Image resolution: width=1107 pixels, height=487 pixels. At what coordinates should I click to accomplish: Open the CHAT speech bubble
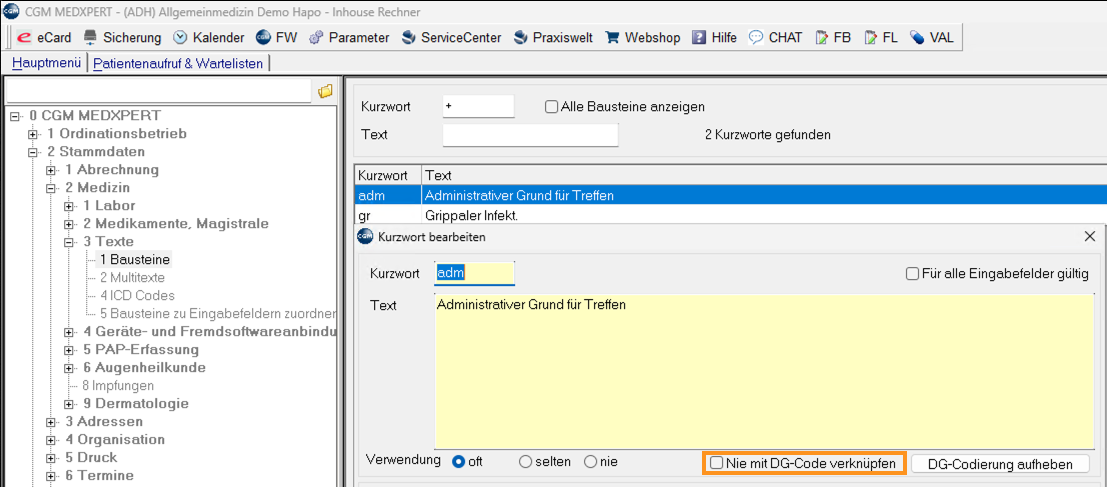[x=756, y=37]
